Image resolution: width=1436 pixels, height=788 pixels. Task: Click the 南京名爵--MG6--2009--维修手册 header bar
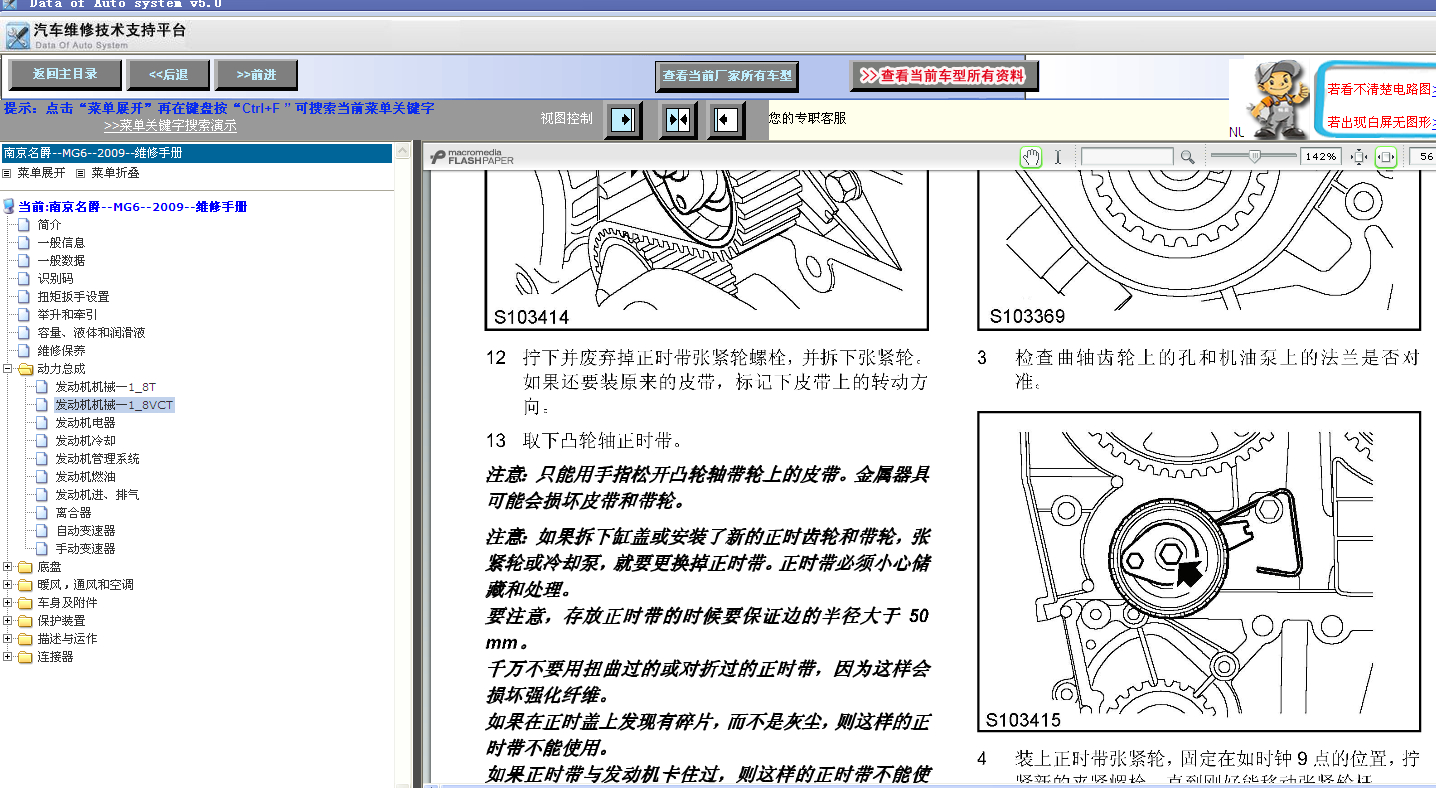pyautogui.click(x=196, y=153)
